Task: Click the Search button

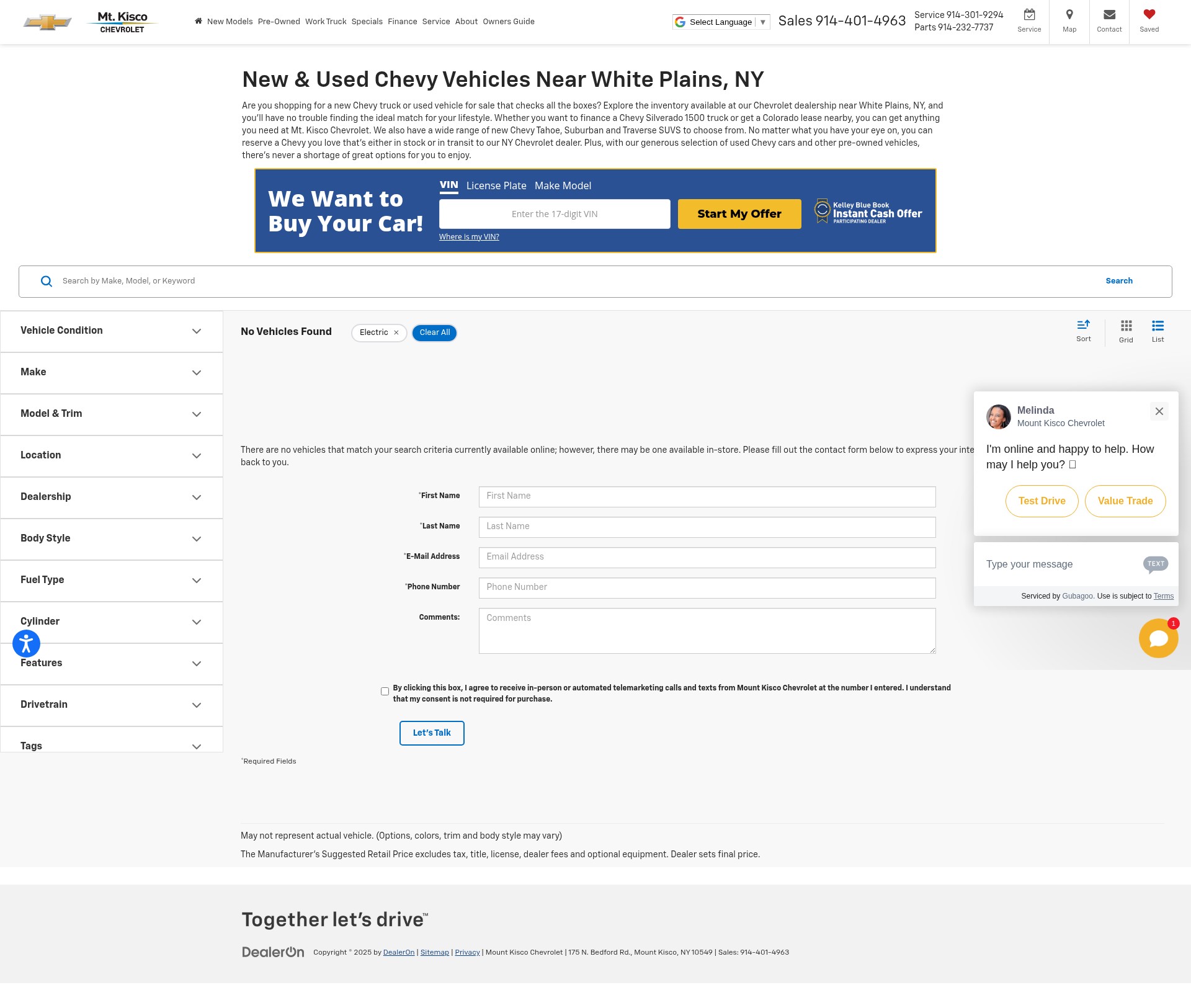Action: (1119, 281)
